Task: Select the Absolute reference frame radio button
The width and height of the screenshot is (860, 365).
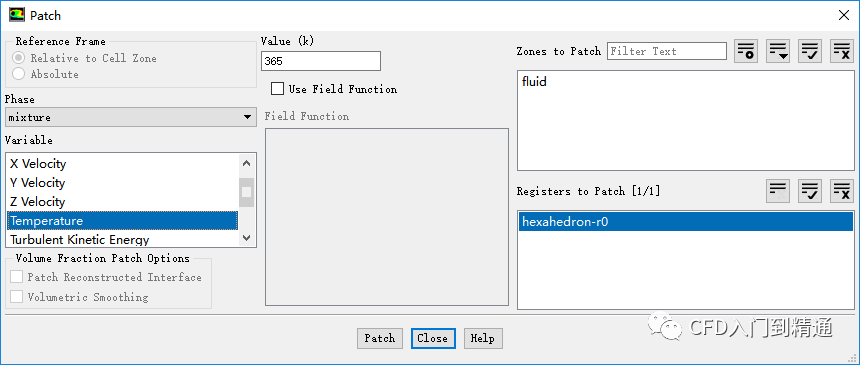Action: click(19, 74)
